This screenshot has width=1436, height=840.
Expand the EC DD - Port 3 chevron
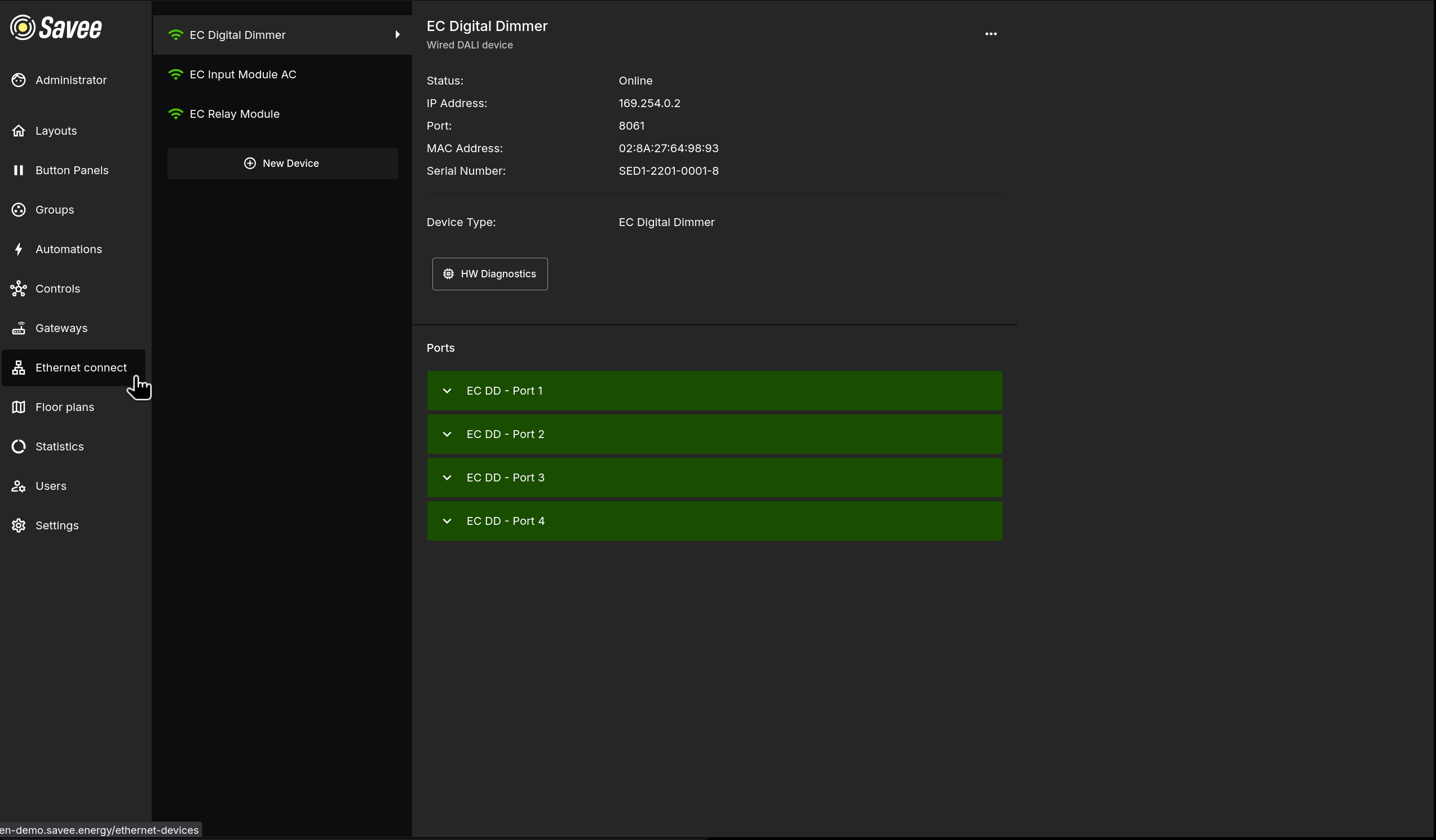[x=447, y=478]
